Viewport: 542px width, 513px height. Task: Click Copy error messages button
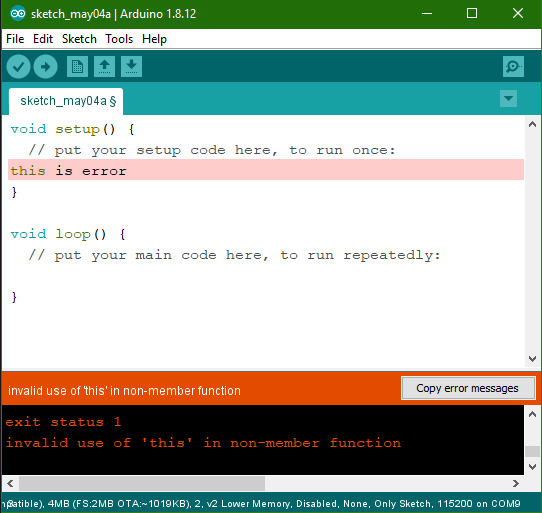click(x=468, y=388)
